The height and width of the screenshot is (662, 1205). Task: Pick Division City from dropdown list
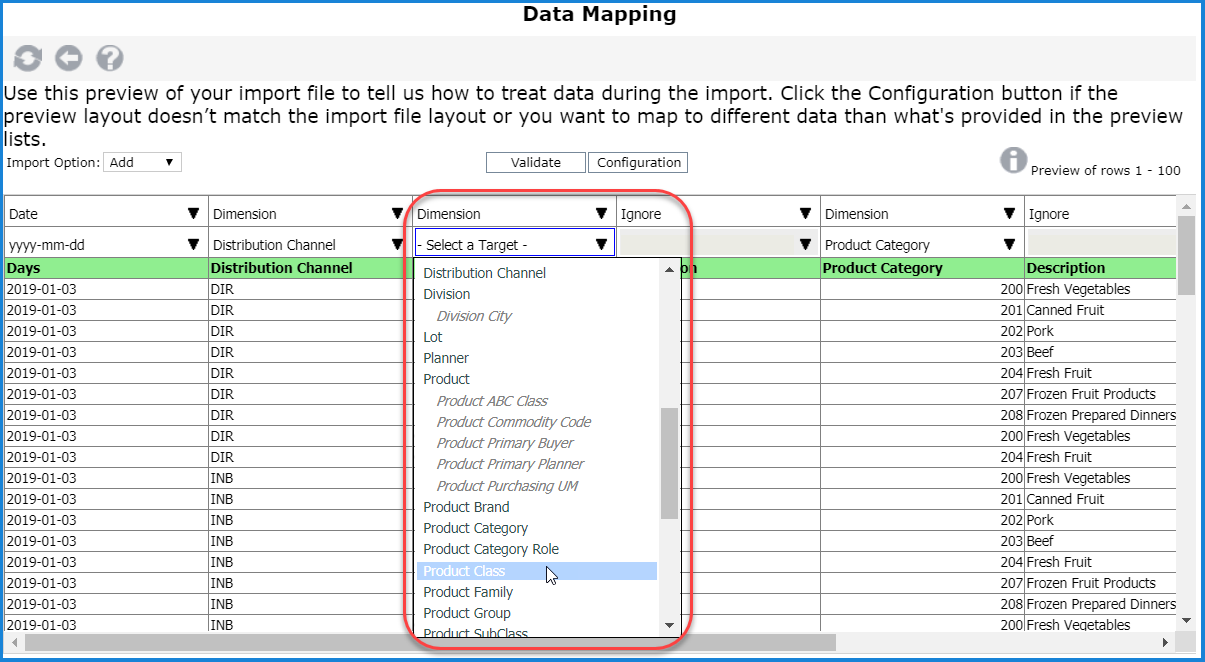tap(474, 316)
